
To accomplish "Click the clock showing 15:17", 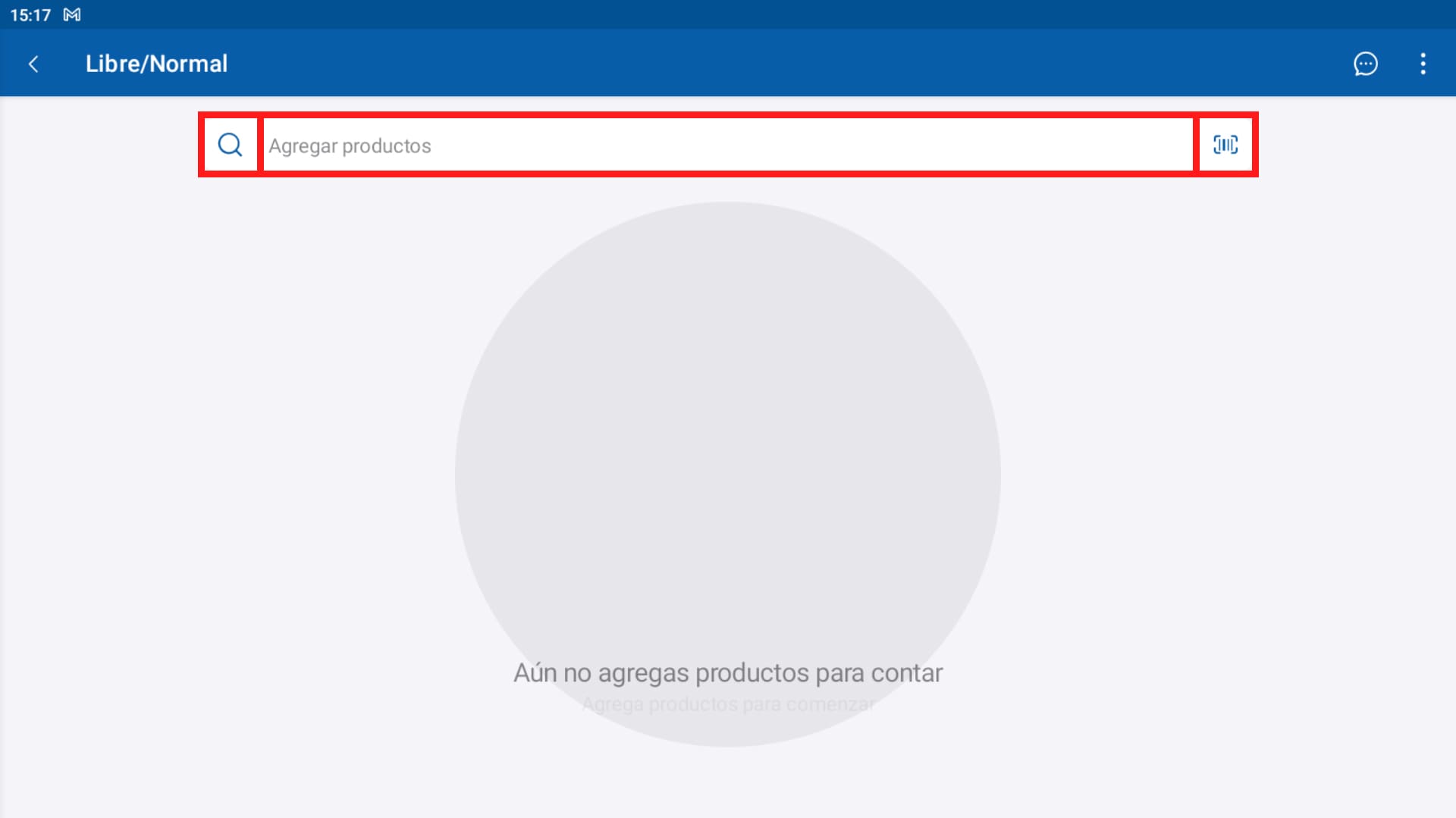I will pos(32,14).
